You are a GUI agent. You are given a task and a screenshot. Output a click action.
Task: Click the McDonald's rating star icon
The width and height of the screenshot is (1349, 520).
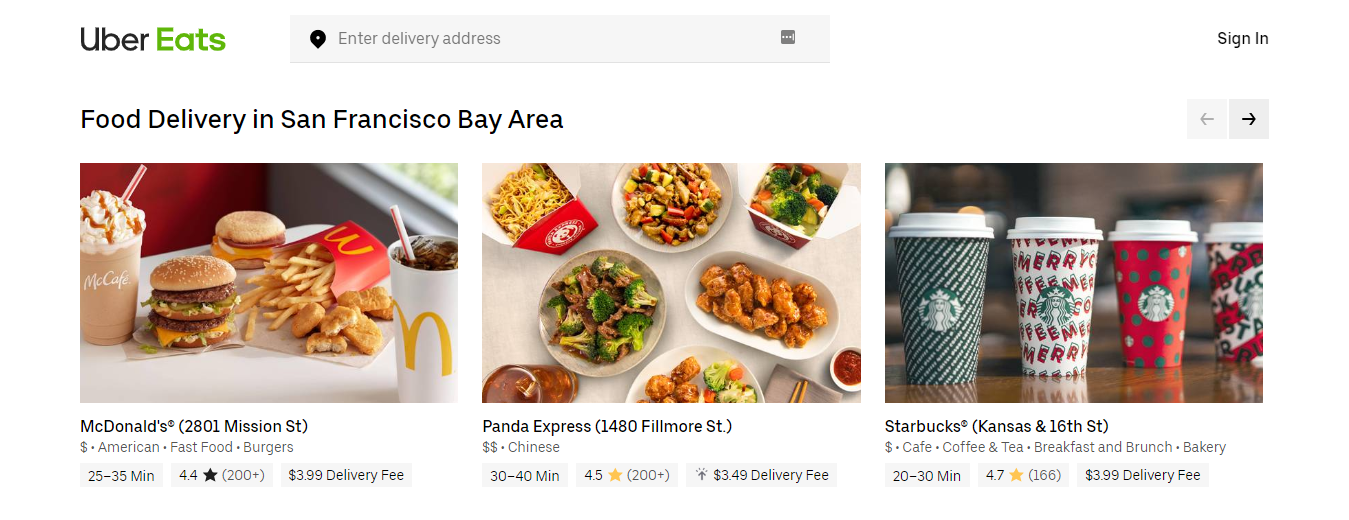(210, 476)
